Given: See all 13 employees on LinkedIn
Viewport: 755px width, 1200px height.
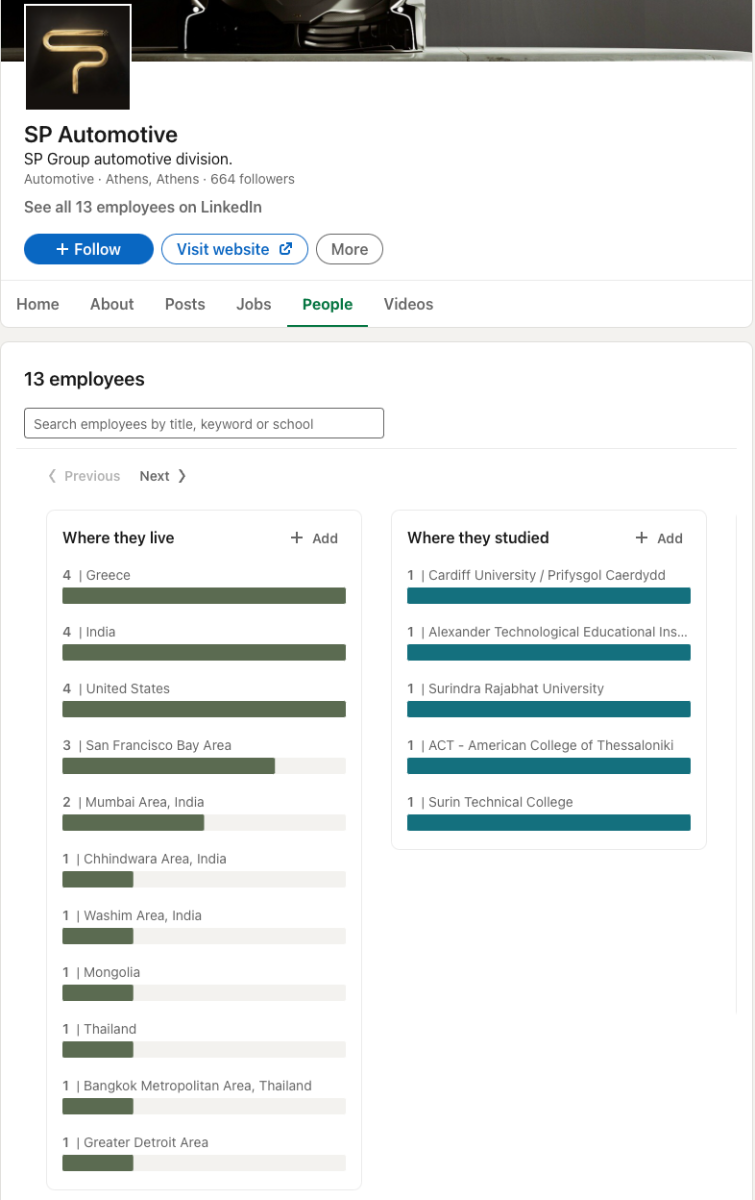Looking at the screenshot, I should click(x=143, y=207).
